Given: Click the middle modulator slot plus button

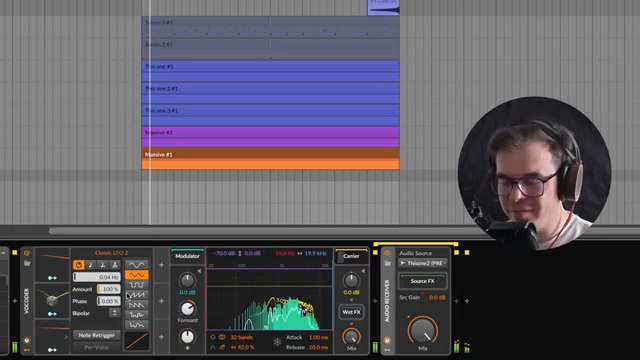Looking at the screenshot, I should (x=162, y=301).
